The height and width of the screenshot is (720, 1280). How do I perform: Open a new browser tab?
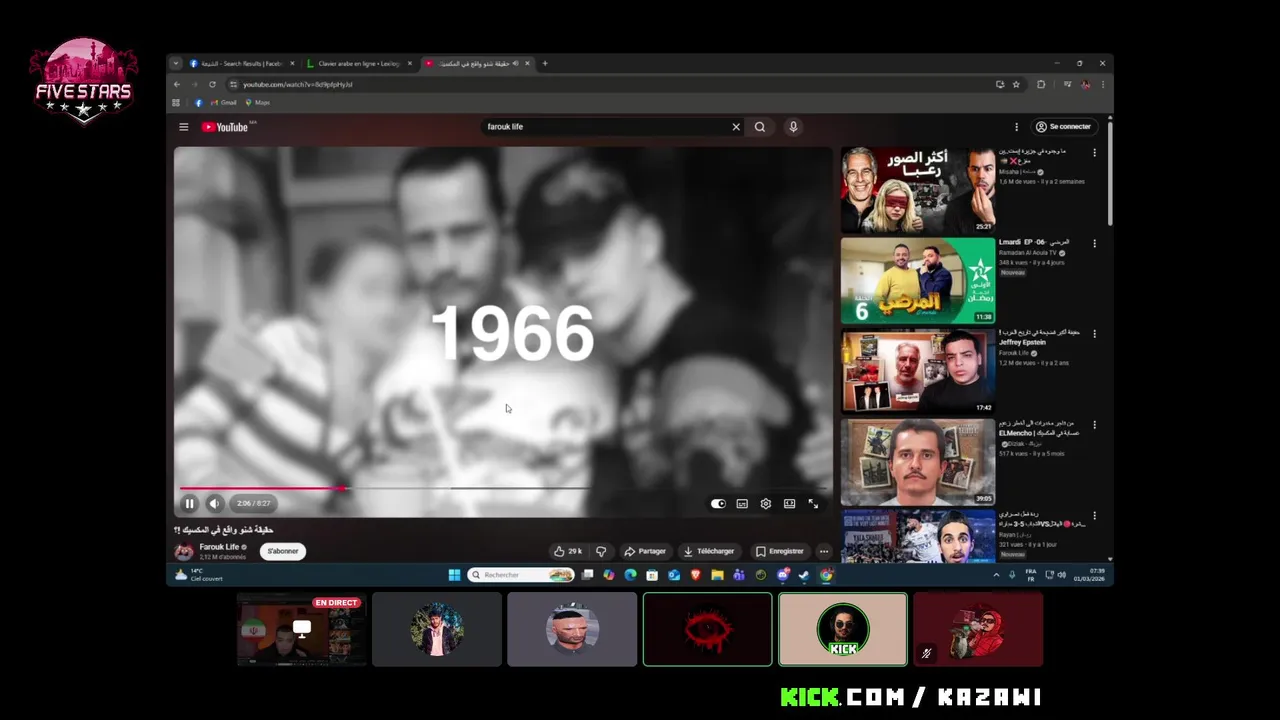[545, 63]
